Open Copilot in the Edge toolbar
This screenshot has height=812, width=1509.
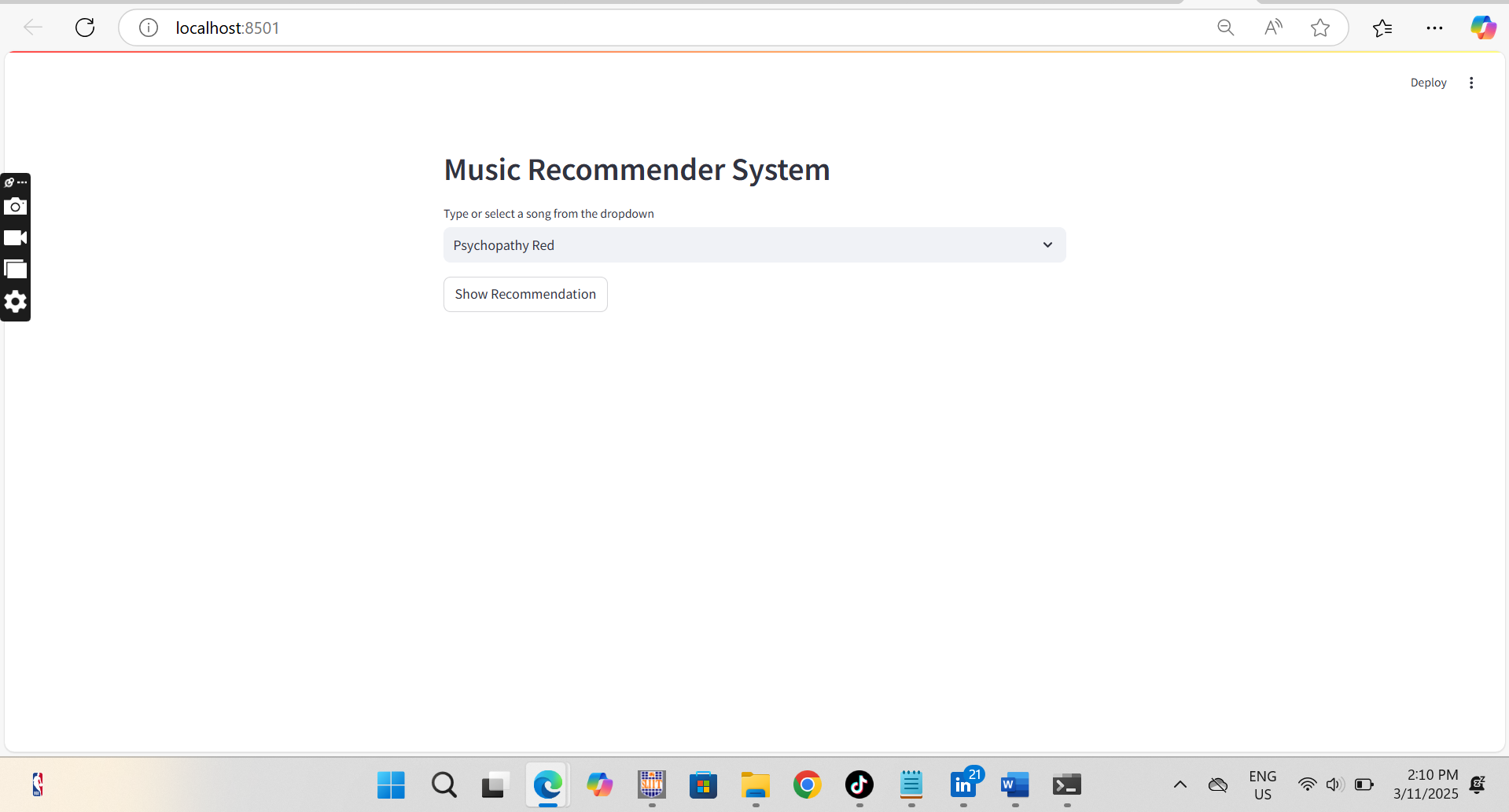coord(1483,28)
